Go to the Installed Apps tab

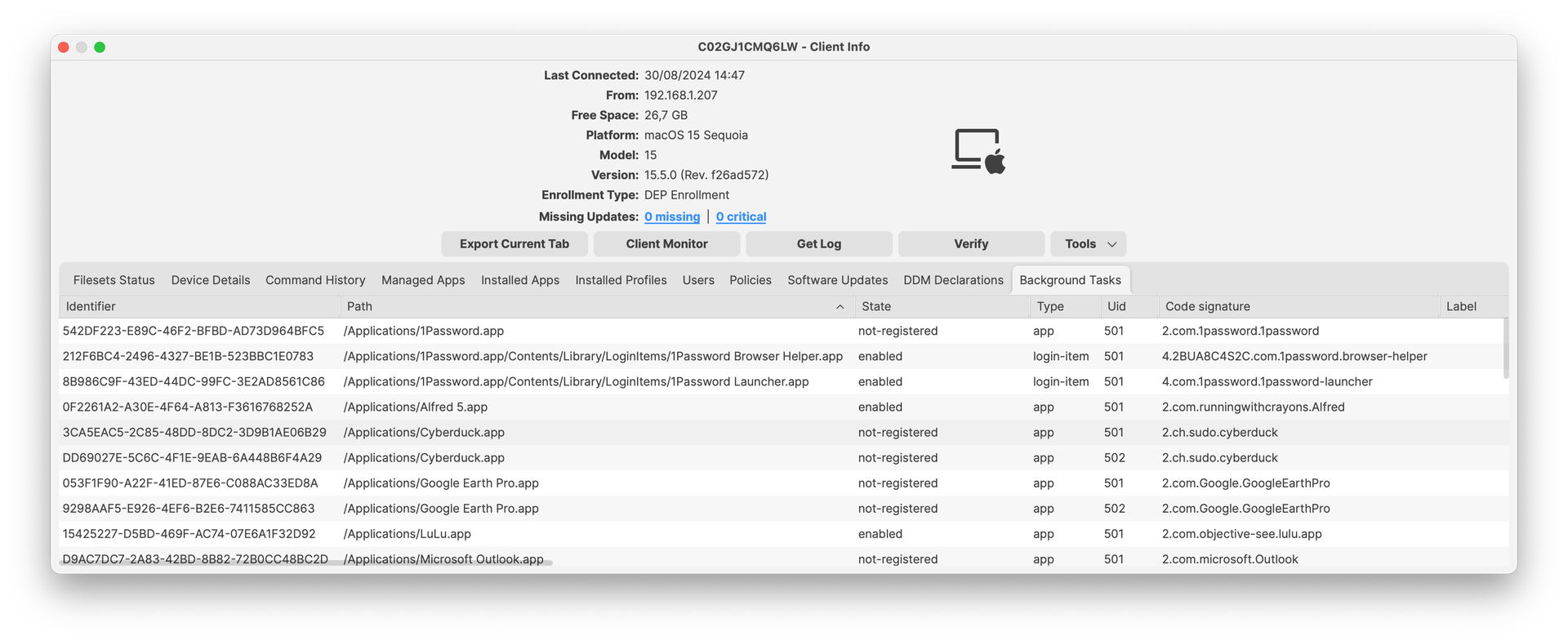point(520,280)
